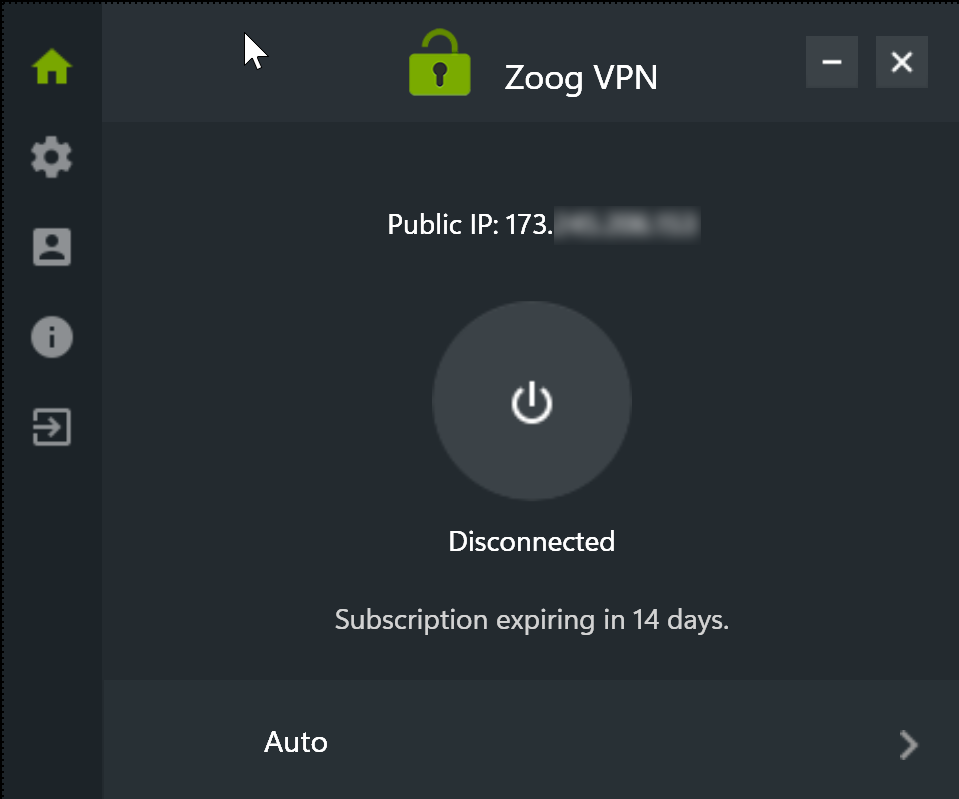Viewport: 959px width, 799px height.
Task: Click the blurred IP address portion
Action: (627, 225)
